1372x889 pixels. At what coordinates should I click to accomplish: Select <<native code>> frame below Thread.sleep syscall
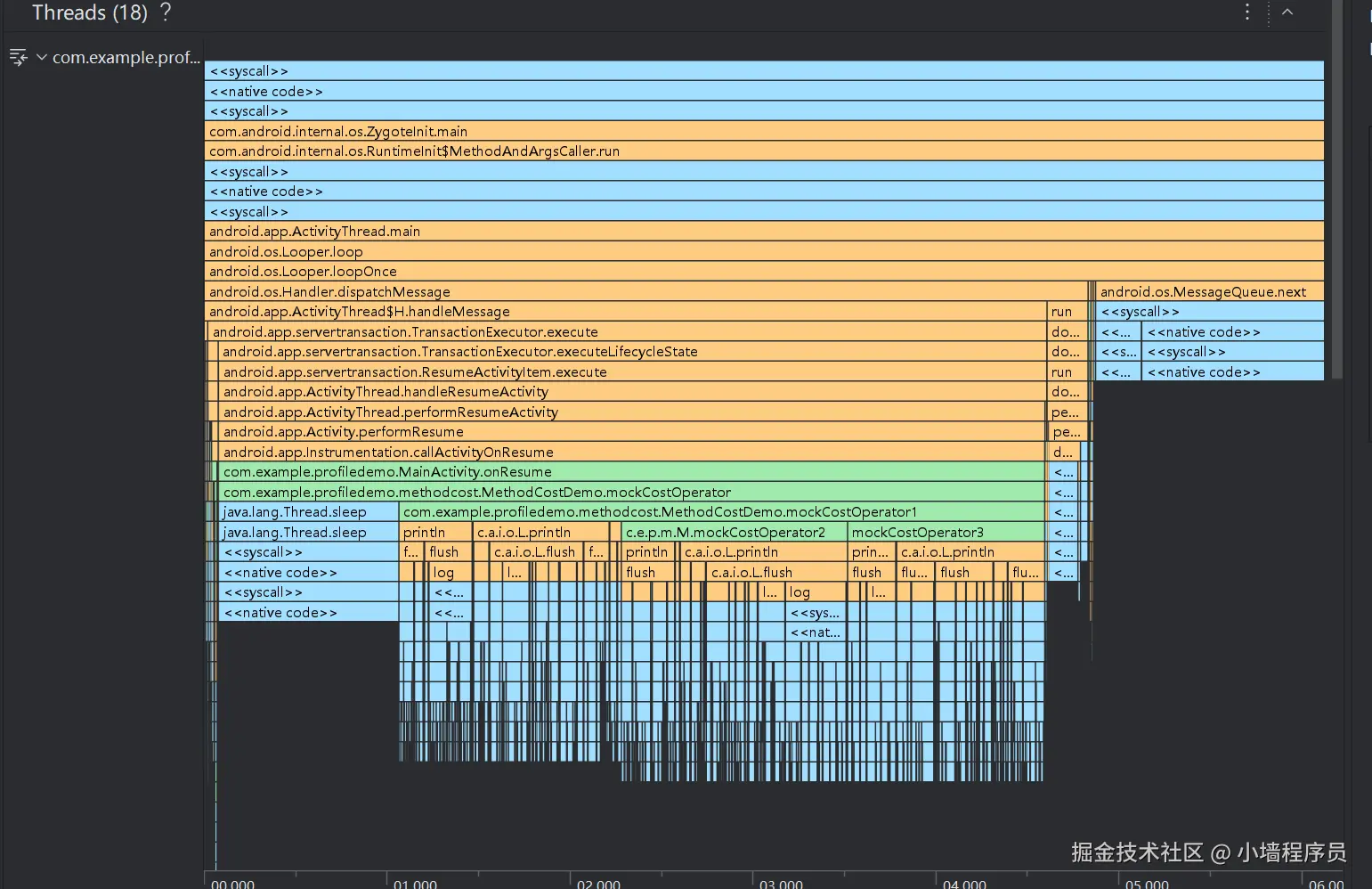point(309,572)
